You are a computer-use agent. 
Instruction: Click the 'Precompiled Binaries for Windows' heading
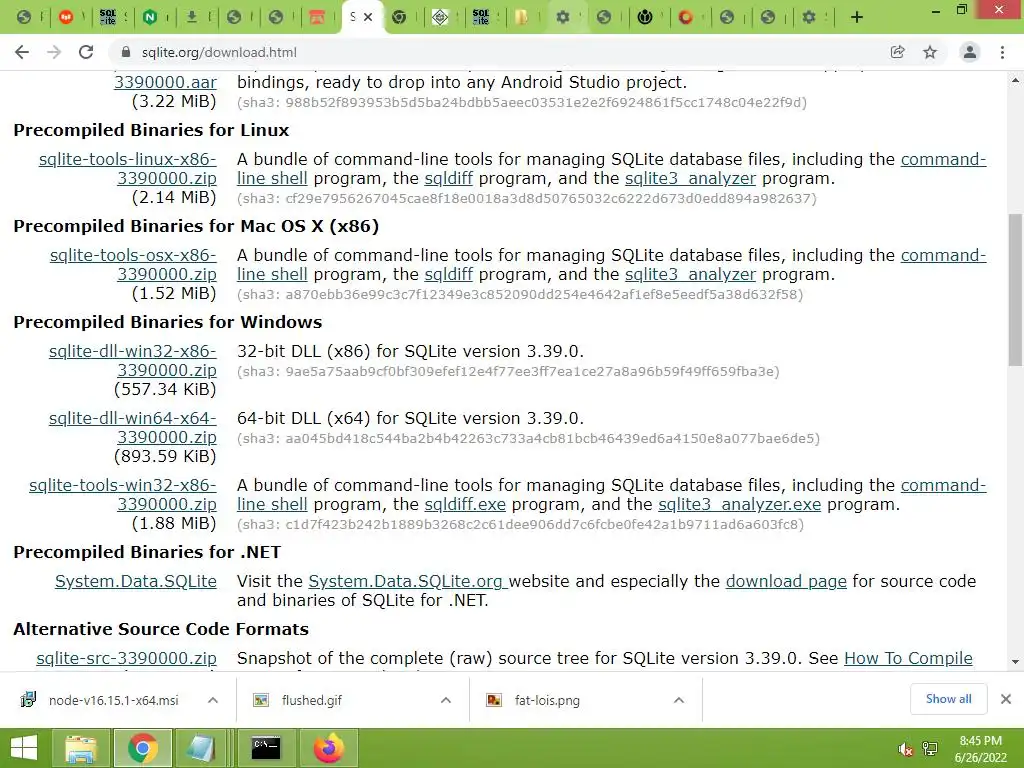pyautogui.click(x=168, y=322)
